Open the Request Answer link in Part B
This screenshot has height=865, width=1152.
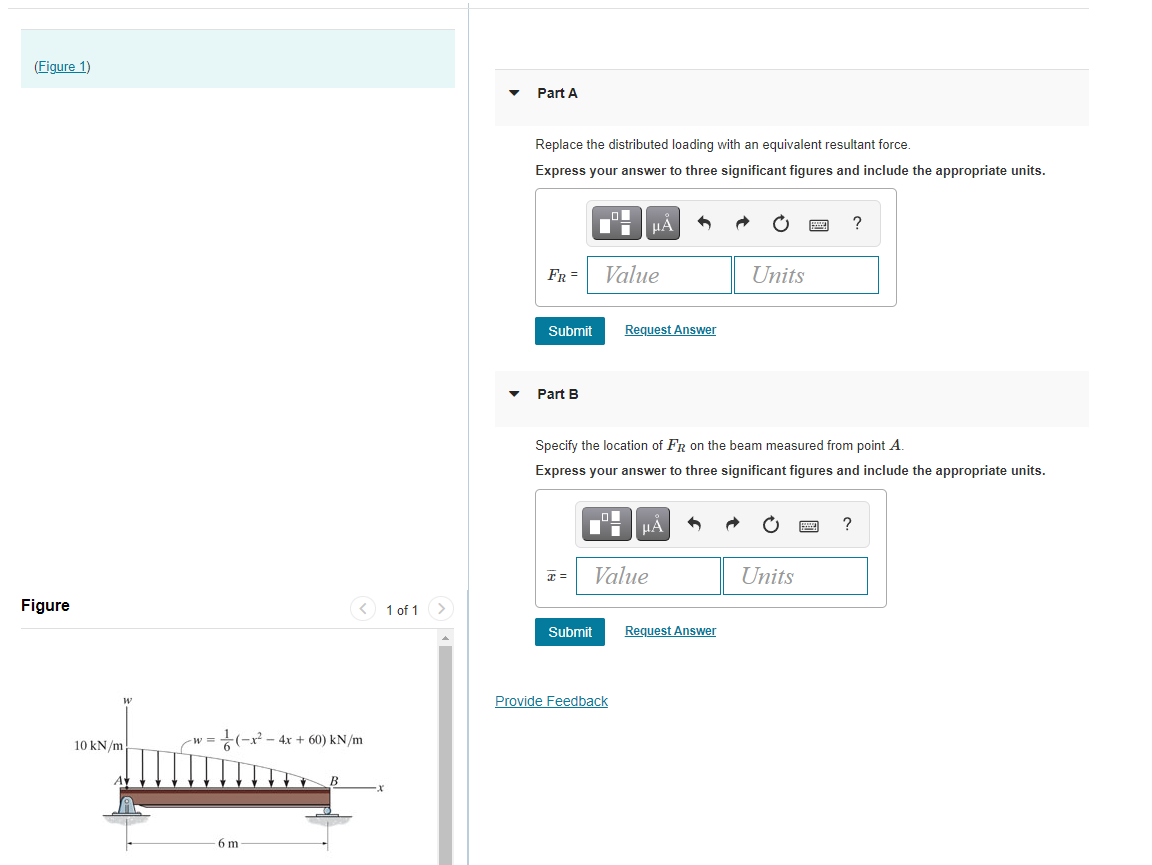pos(670,630)
